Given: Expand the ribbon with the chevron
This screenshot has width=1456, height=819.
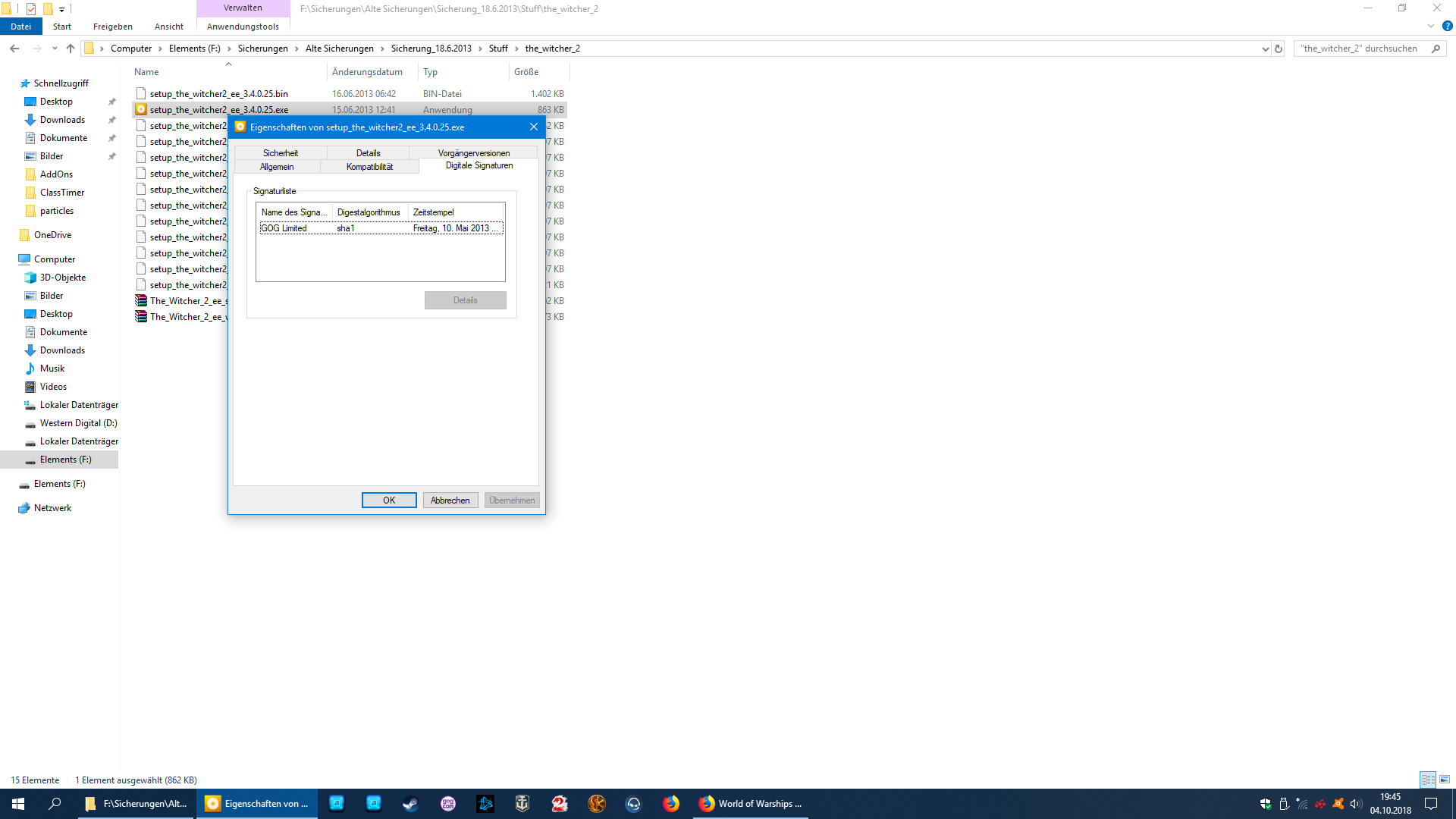Looking at the screenshot, I should tap(1431, 26).
